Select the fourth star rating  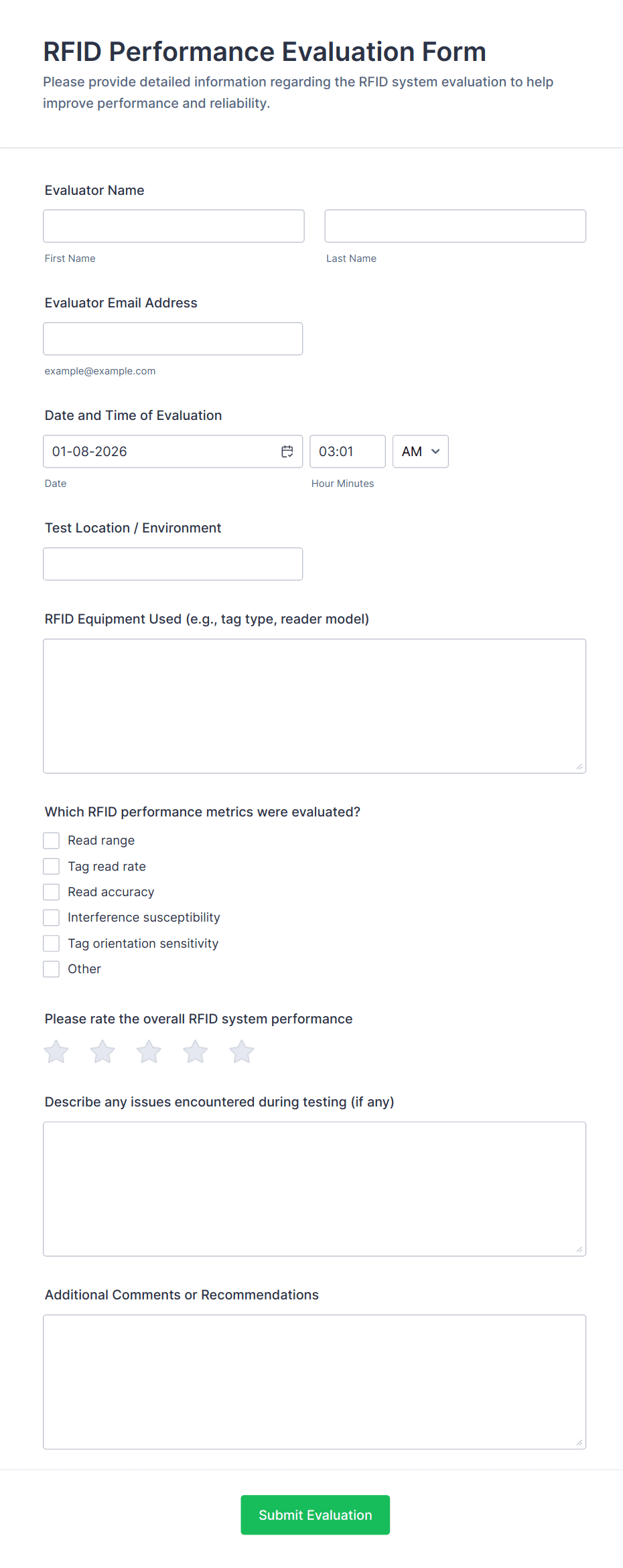tap(194, 1051)
